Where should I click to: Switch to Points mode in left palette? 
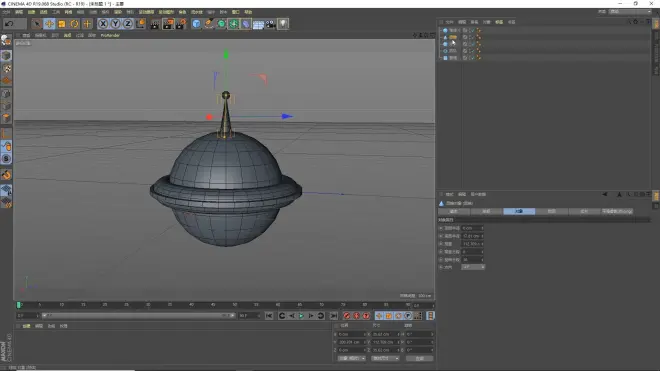point(6,93)
